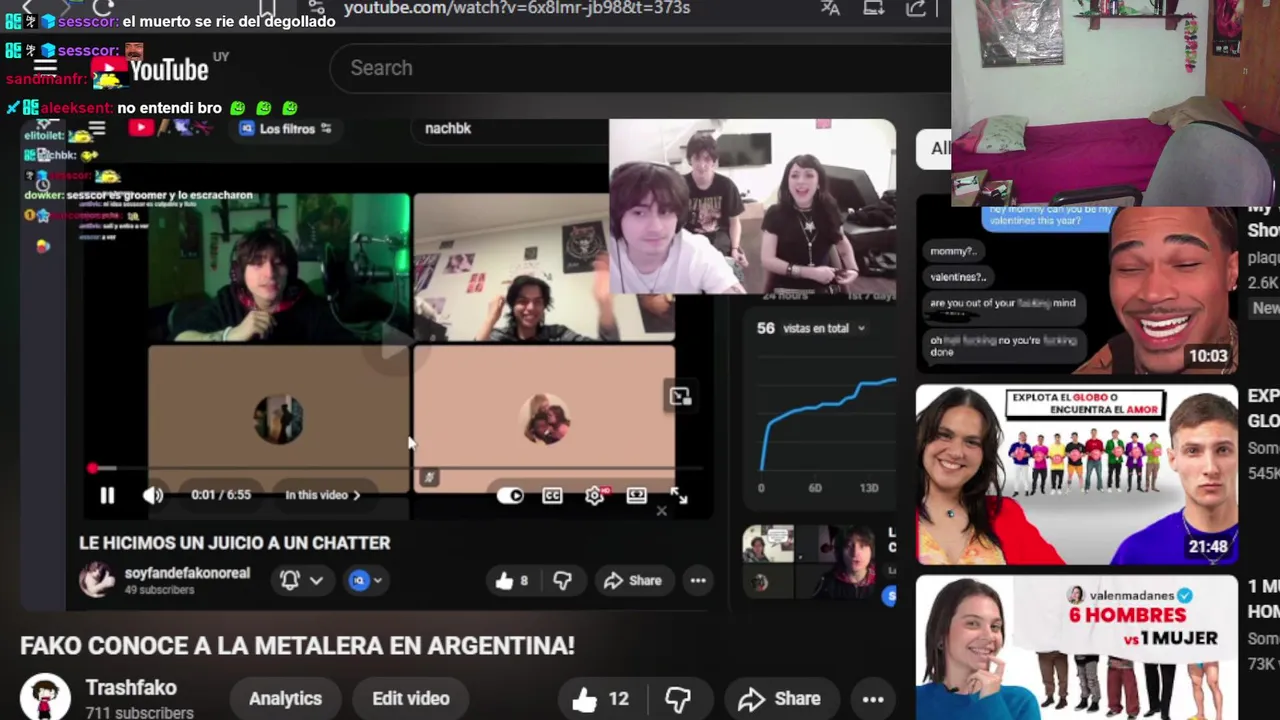Open player settings gear icon
Screen dimensions: 1280x720
(x=595, y=495)
